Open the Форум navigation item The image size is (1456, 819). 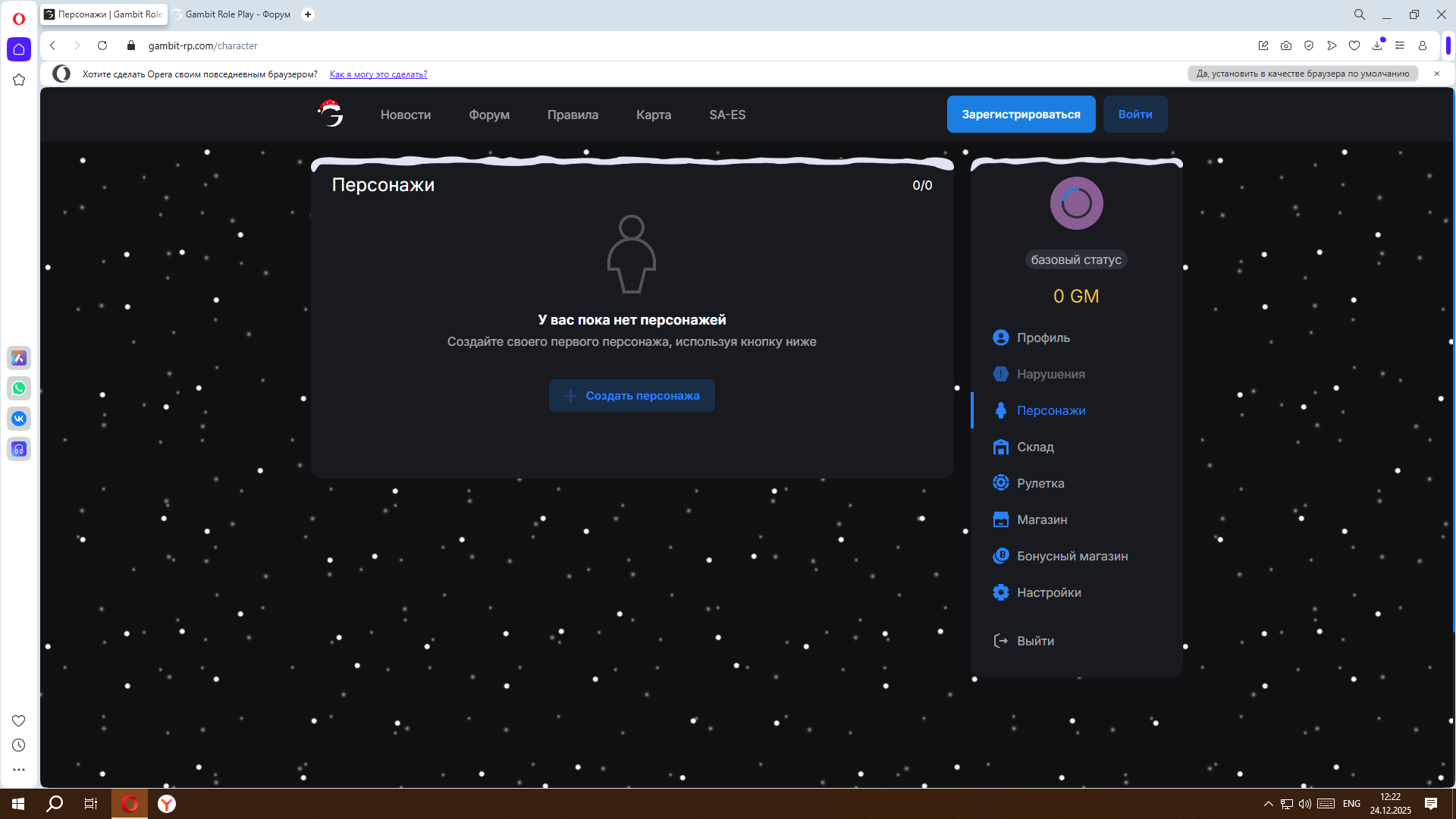click(x=488, y=115)
